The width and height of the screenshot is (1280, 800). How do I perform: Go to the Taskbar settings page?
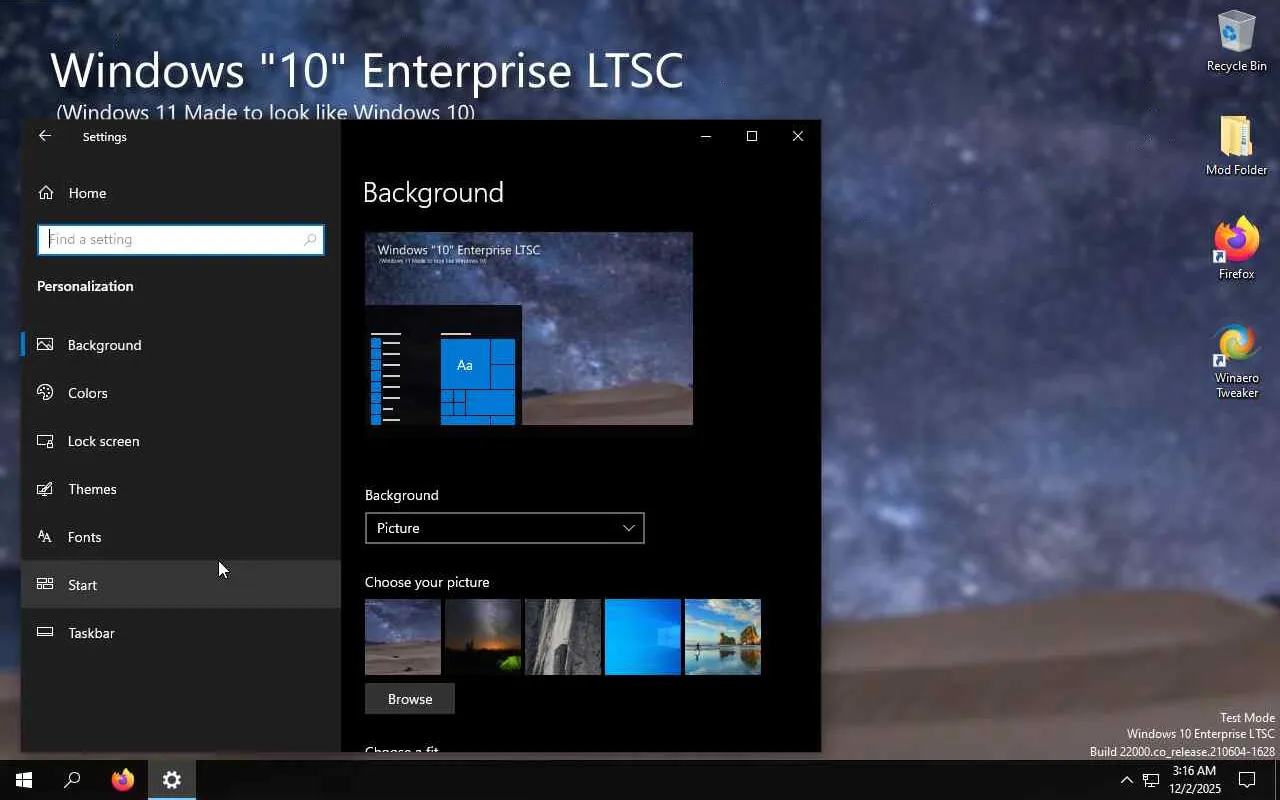coord(181,633)
